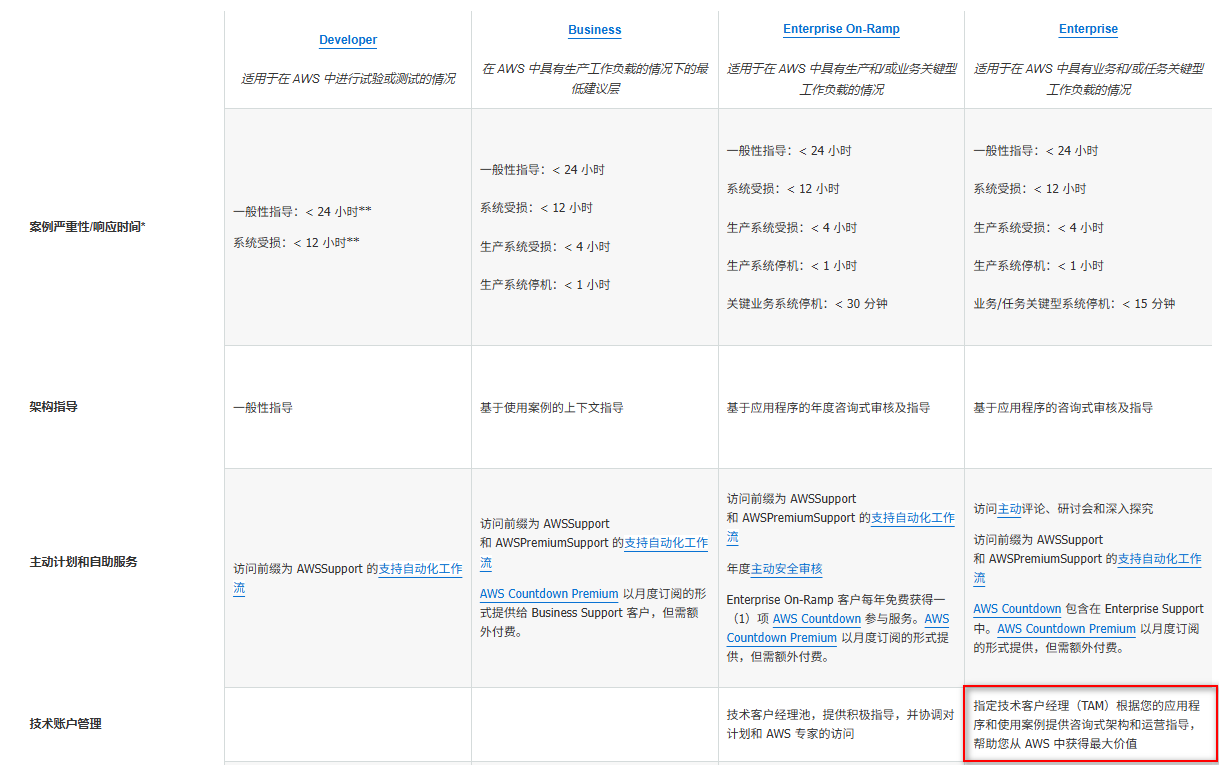Select the 架构指导 row header
The height and width of the screenshot is (765, 1219).
click(54, 408)
